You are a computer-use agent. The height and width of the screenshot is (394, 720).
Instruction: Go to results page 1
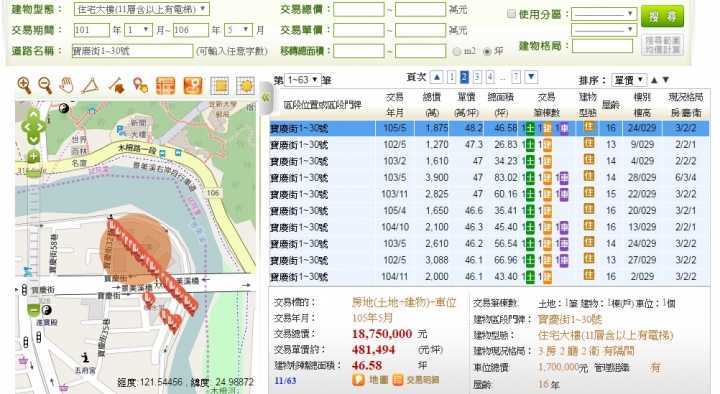(451, 77)
